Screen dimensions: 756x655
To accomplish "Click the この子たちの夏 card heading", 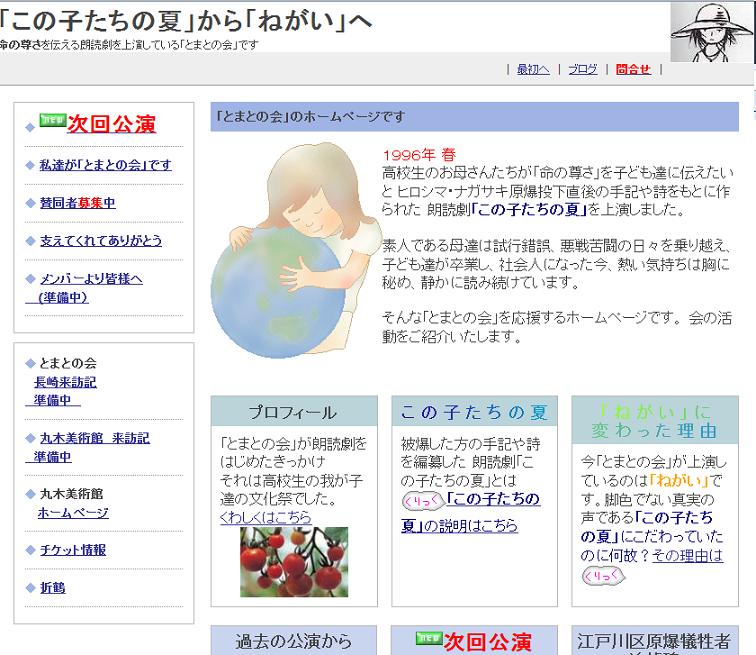I will (x=474, y=413).
